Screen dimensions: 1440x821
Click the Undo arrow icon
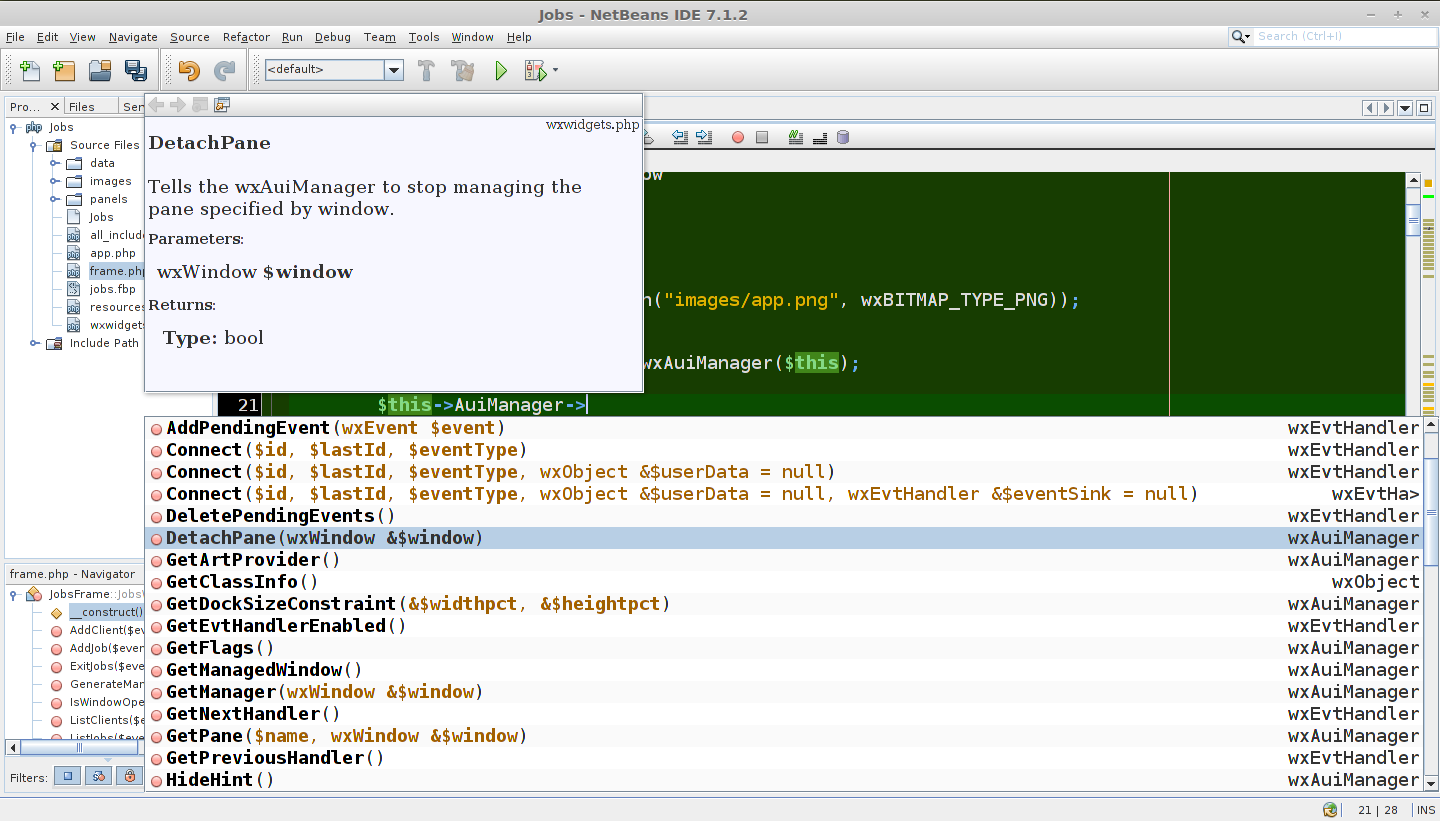189,70
